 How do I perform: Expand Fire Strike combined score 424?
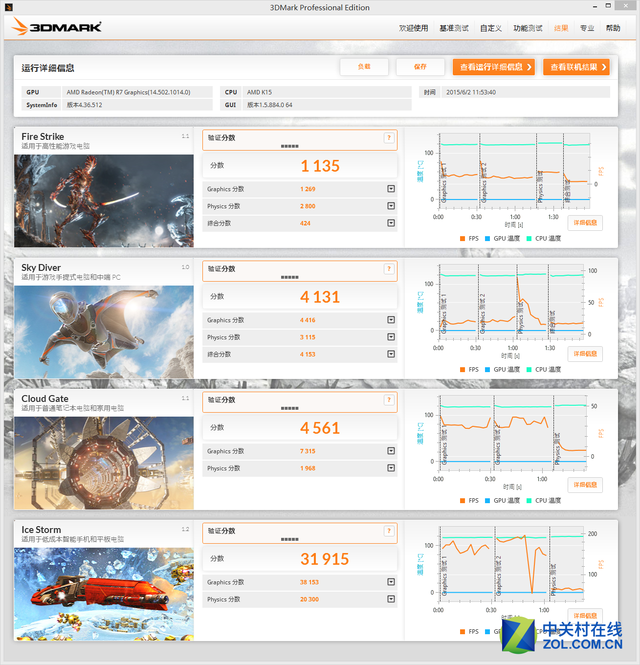click(x=391, y=223)
